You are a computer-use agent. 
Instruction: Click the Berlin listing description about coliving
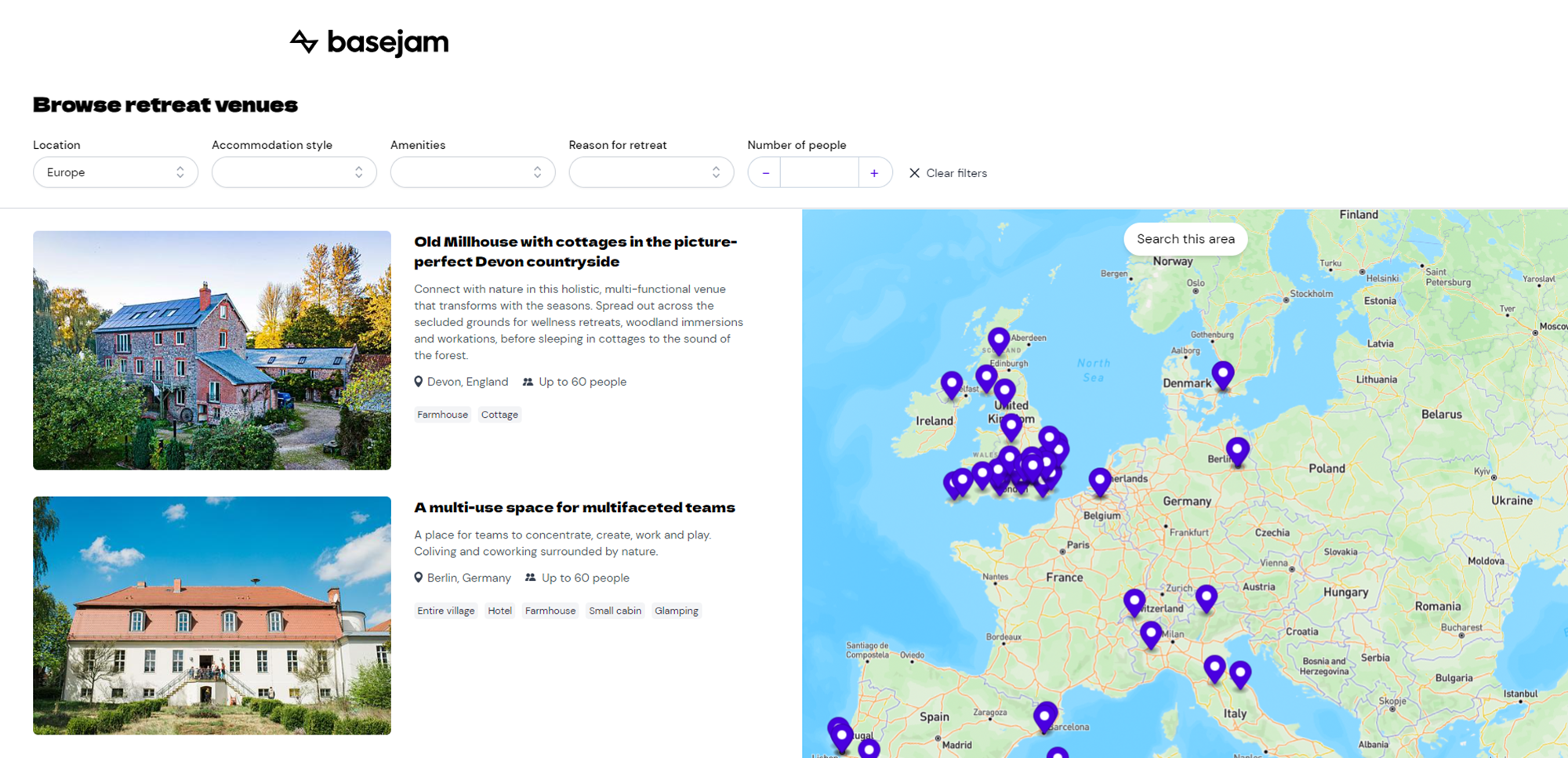click(x=563, y=543)
